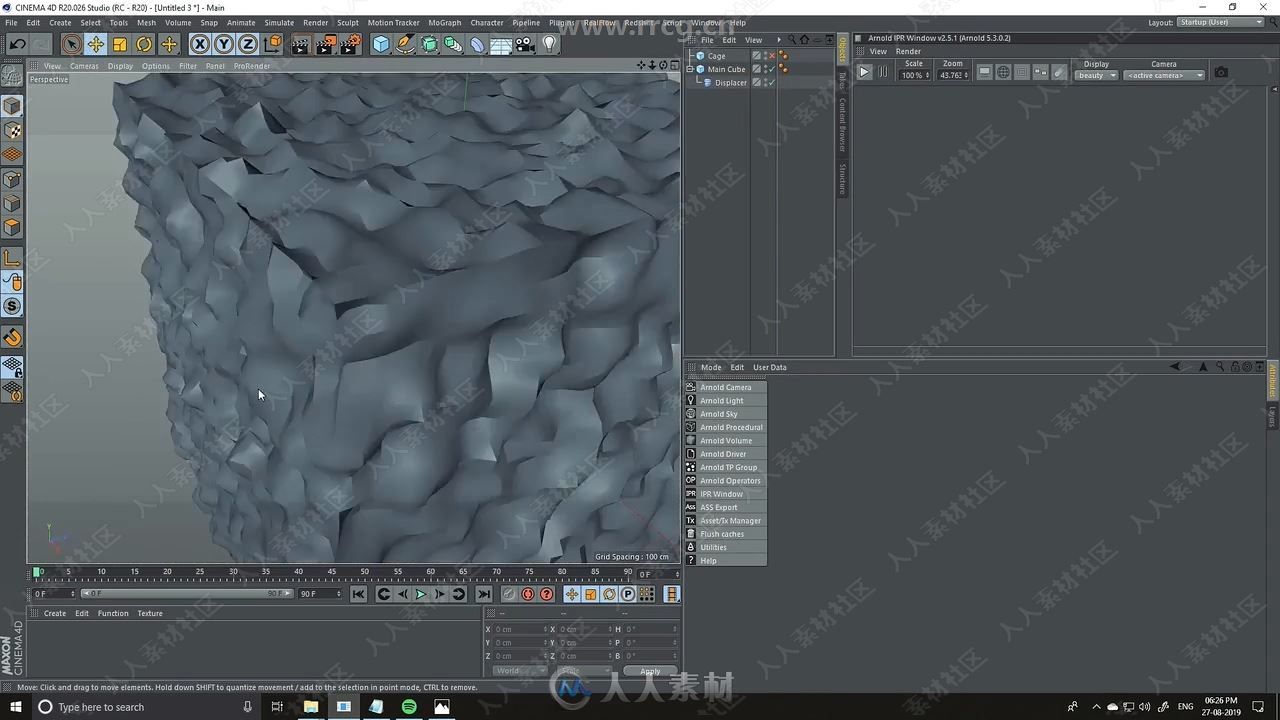Screen dimensions: 1280x720
Task: Activate the Scale tool
Action: [120, 44]
